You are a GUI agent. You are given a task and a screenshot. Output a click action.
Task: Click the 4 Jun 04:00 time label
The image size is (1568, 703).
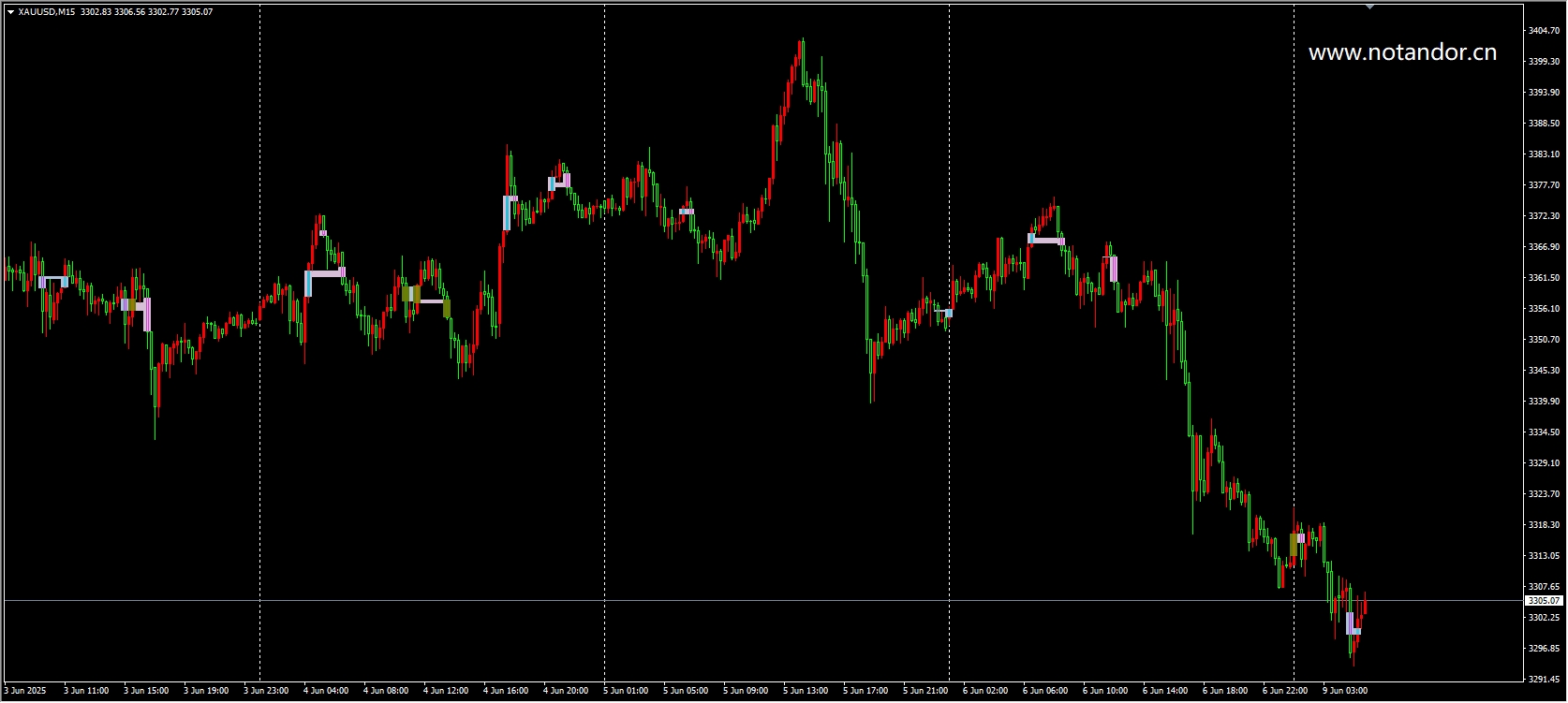click(326, 691)
